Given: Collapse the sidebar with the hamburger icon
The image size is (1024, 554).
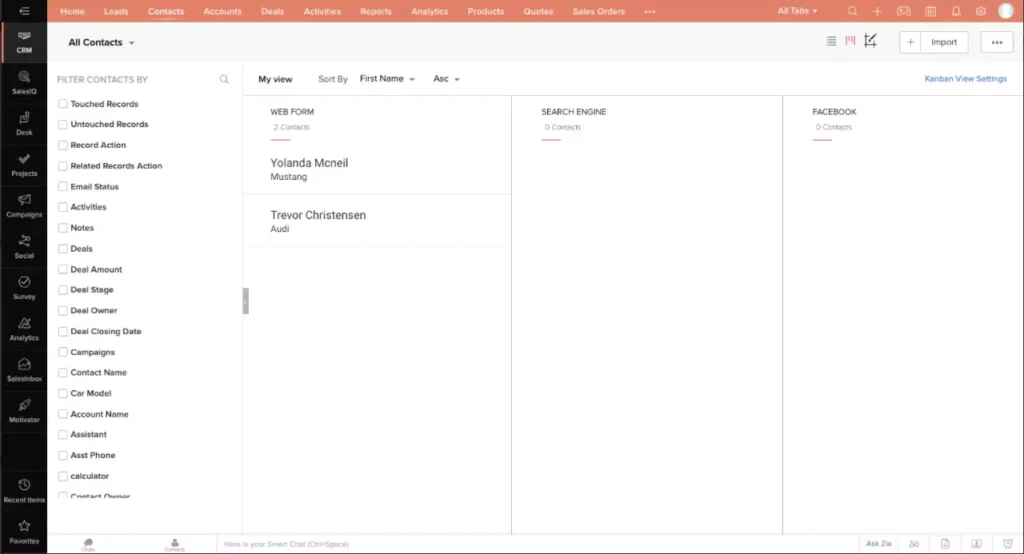Looking at the screenshot, I should (24, 11).
